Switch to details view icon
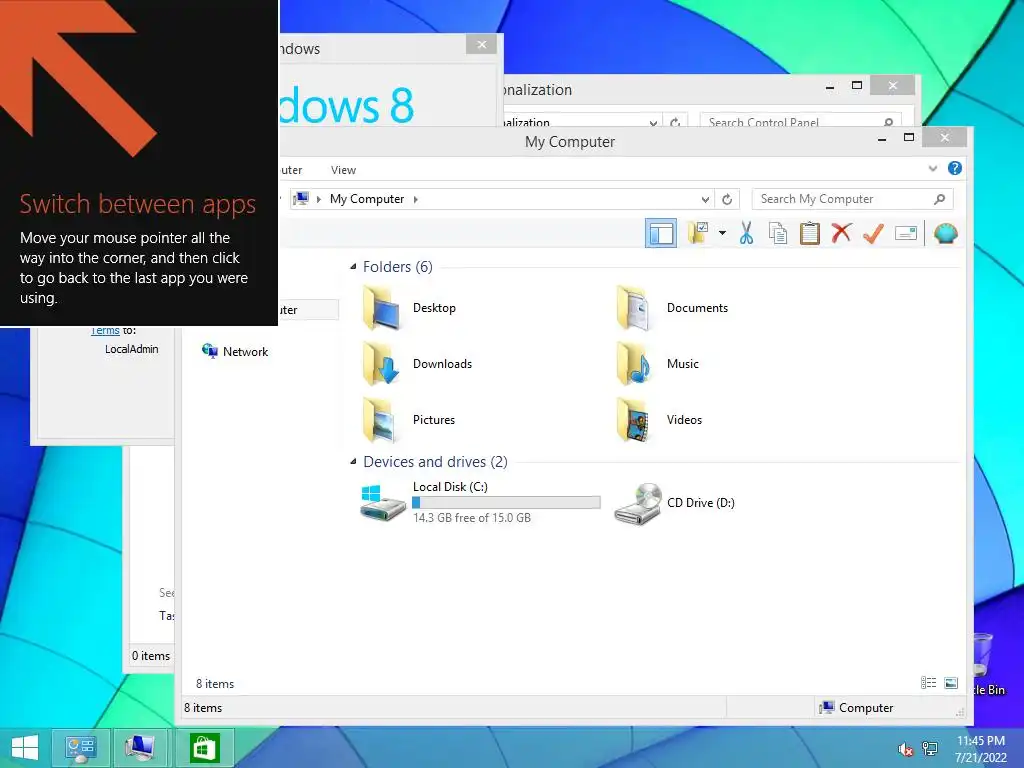 pos(928,683)
